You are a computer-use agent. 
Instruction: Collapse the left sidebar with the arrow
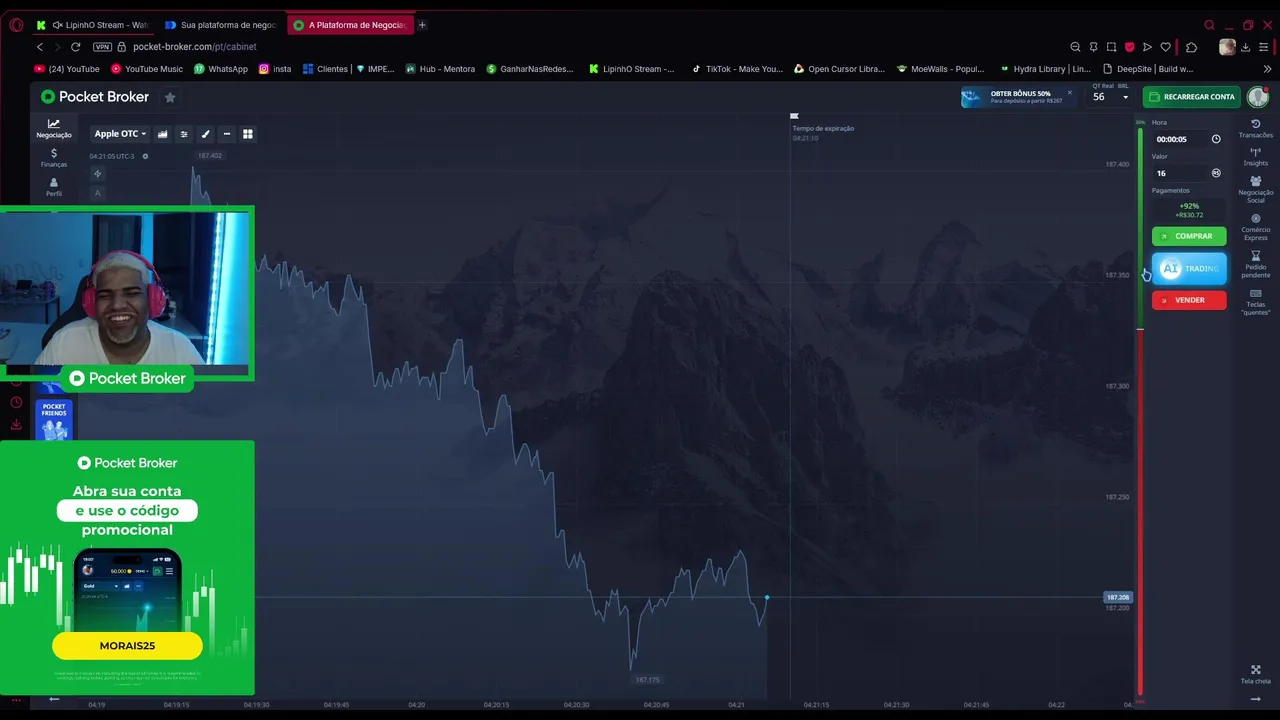click(x=54, y=699)
